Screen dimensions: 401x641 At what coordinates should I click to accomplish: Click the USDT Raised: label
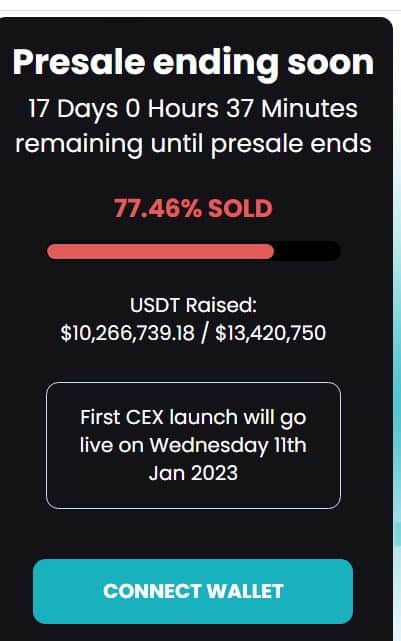[193, 305]
